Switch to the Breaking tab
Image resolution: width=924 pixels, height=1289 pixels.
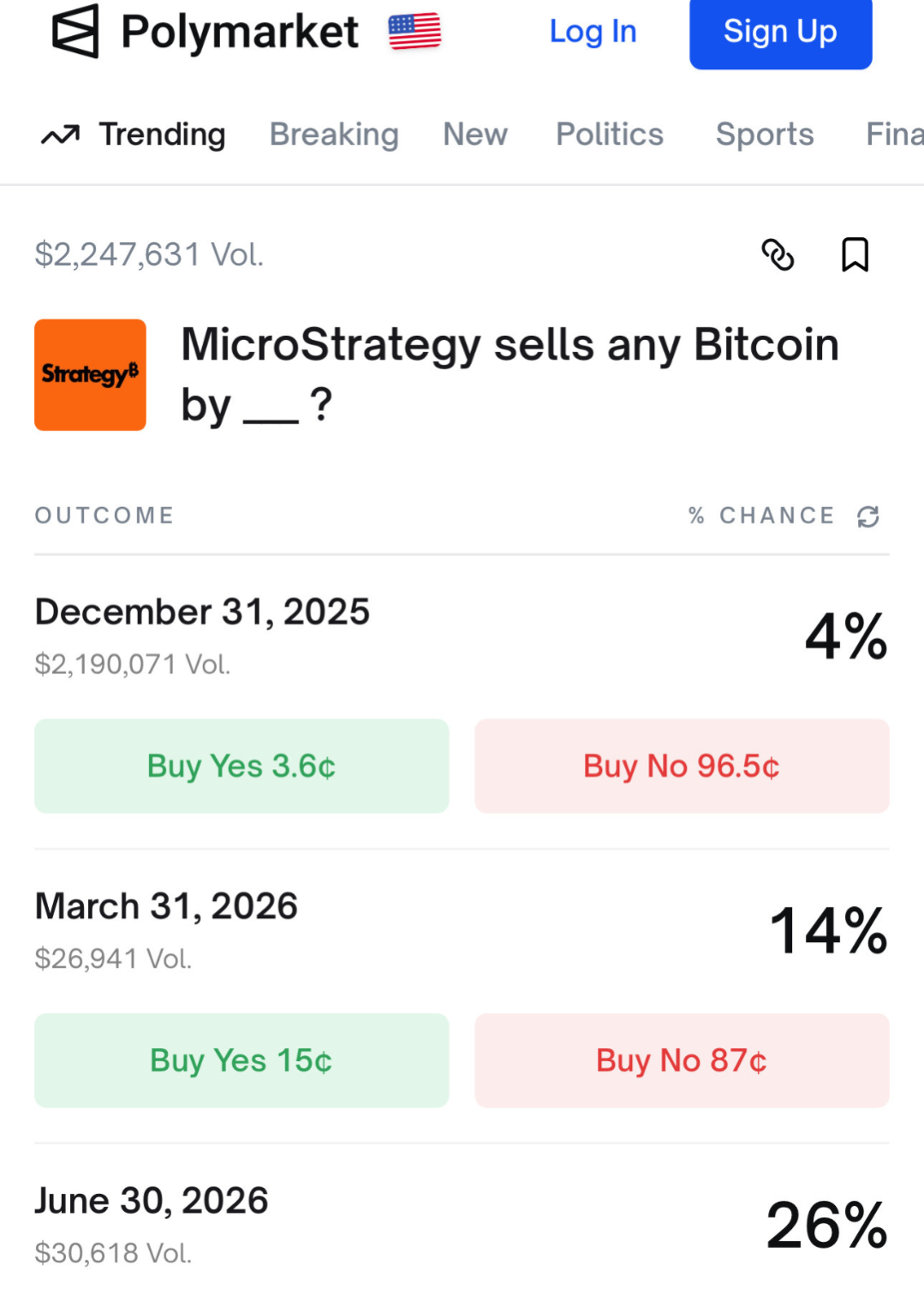click(334, 134)
